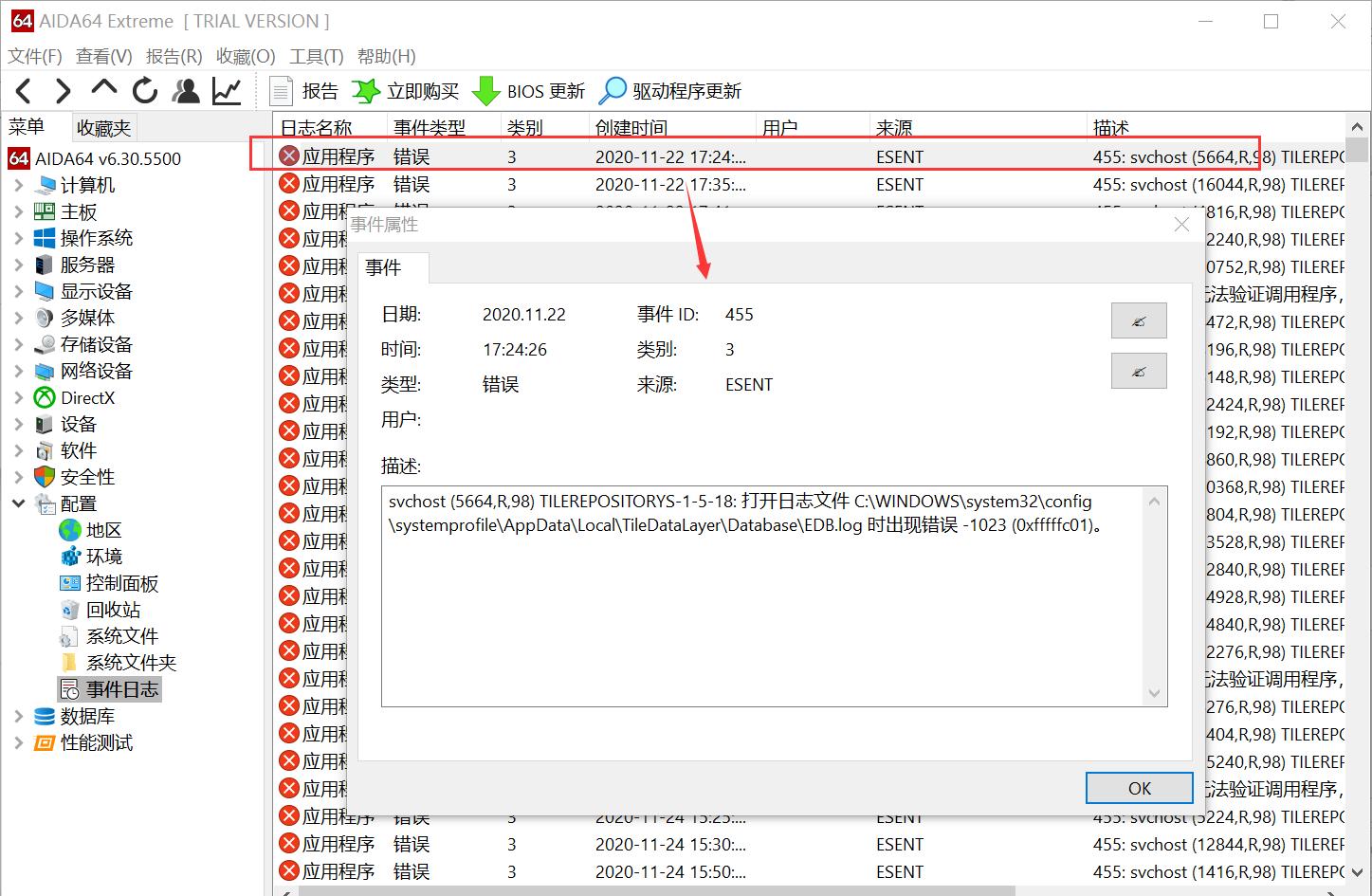Image resolution: width=1372 pixels, height=896 pixels.
Task: Expand the 操作系统 tree node
Action: pos(18,238)
